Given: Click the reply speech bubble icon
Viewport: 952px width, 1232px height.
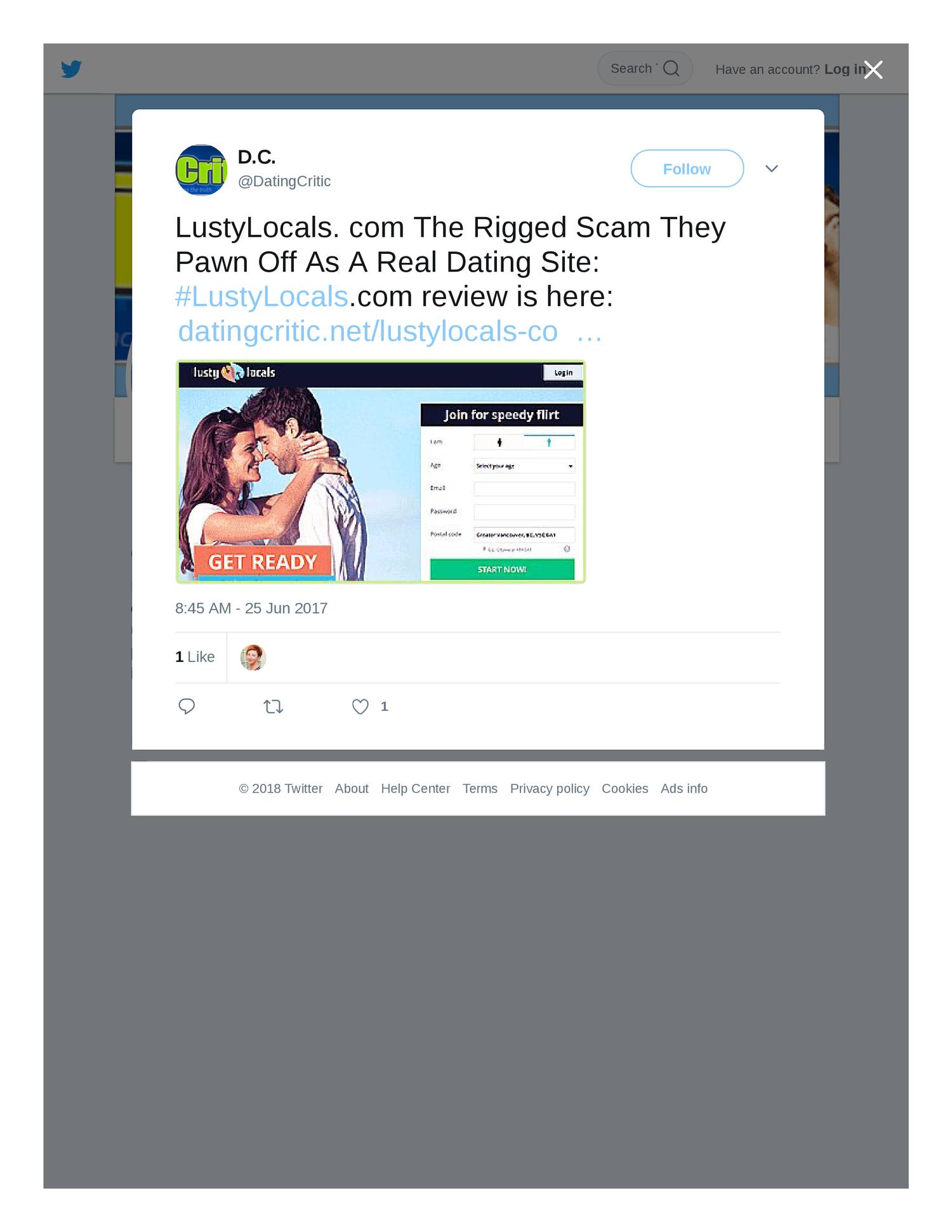Looking at the screenshot, I should tap(187, 706).
